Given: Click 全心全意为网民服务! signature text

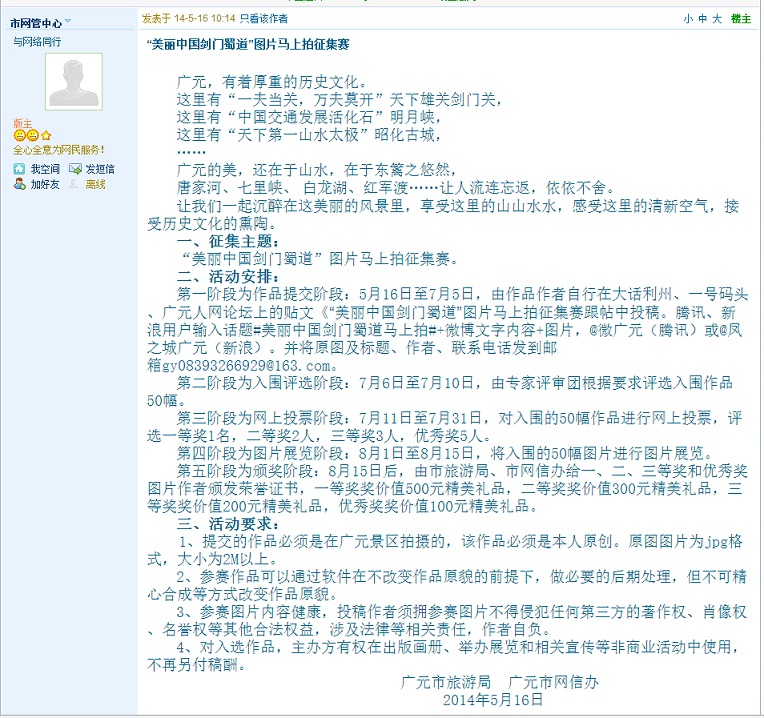Looking at the screenshot, I should (x=59, y=150).
